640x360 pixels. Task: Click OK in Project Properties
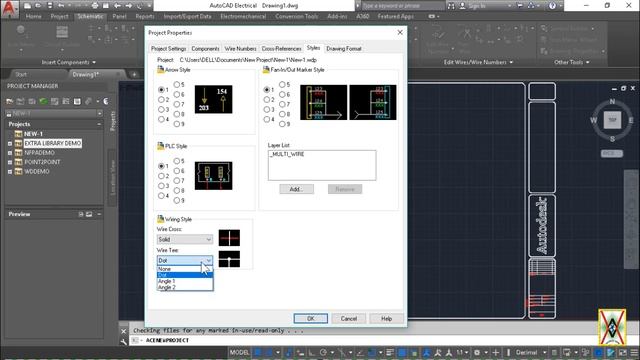point(311,318)
